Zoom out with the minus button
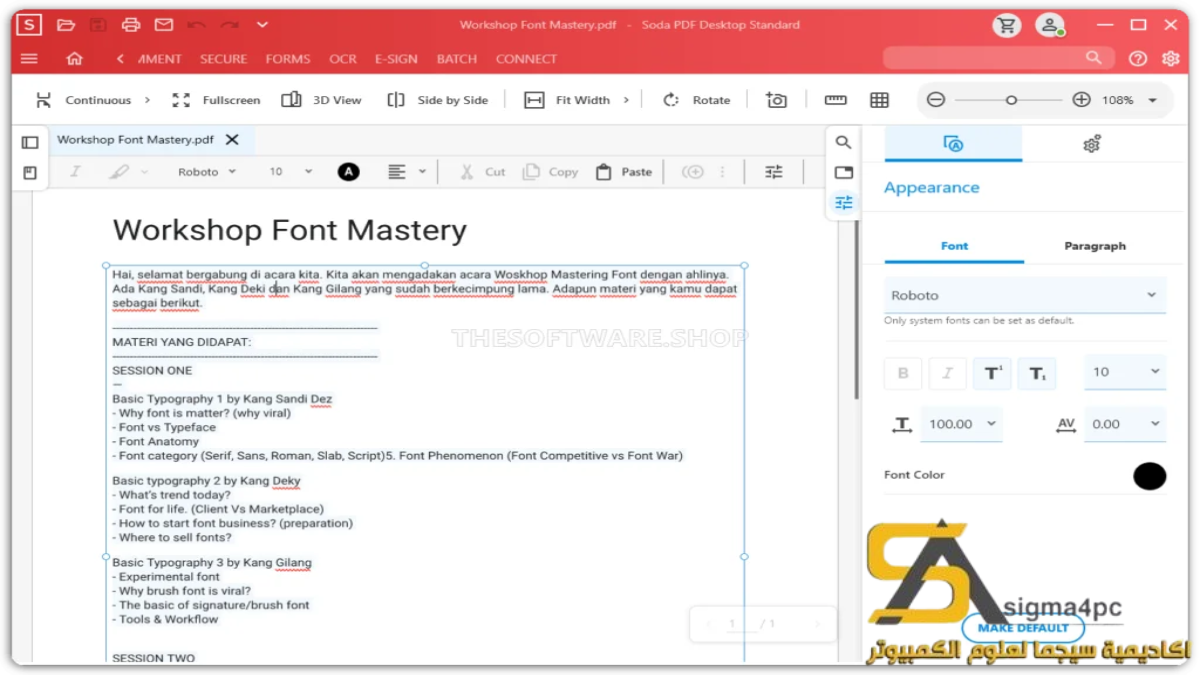The height and width of the screenshot is (675, 1200). (x=936, y=100)
